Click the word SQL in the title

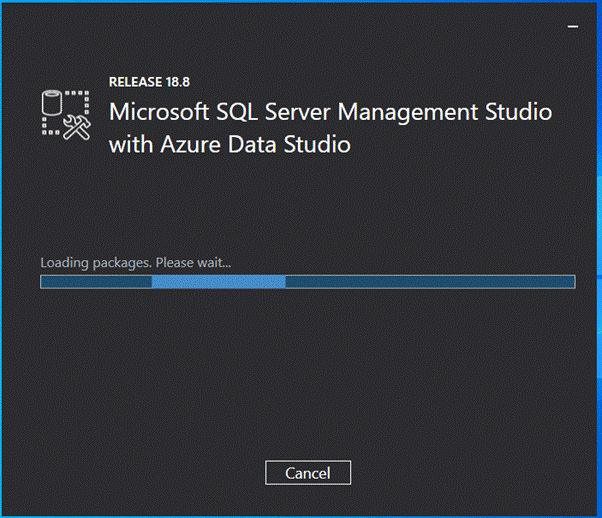[236, 112]
